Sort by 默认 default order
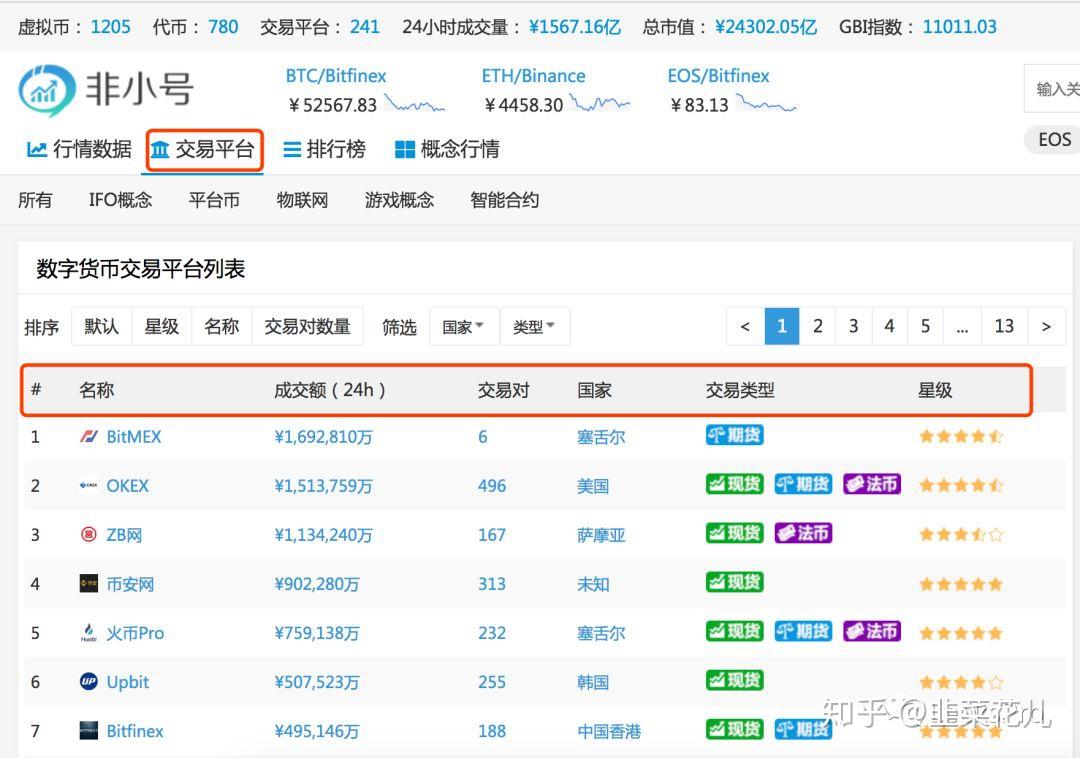This screenshot has width=1080, height=758. coord(102,326)
